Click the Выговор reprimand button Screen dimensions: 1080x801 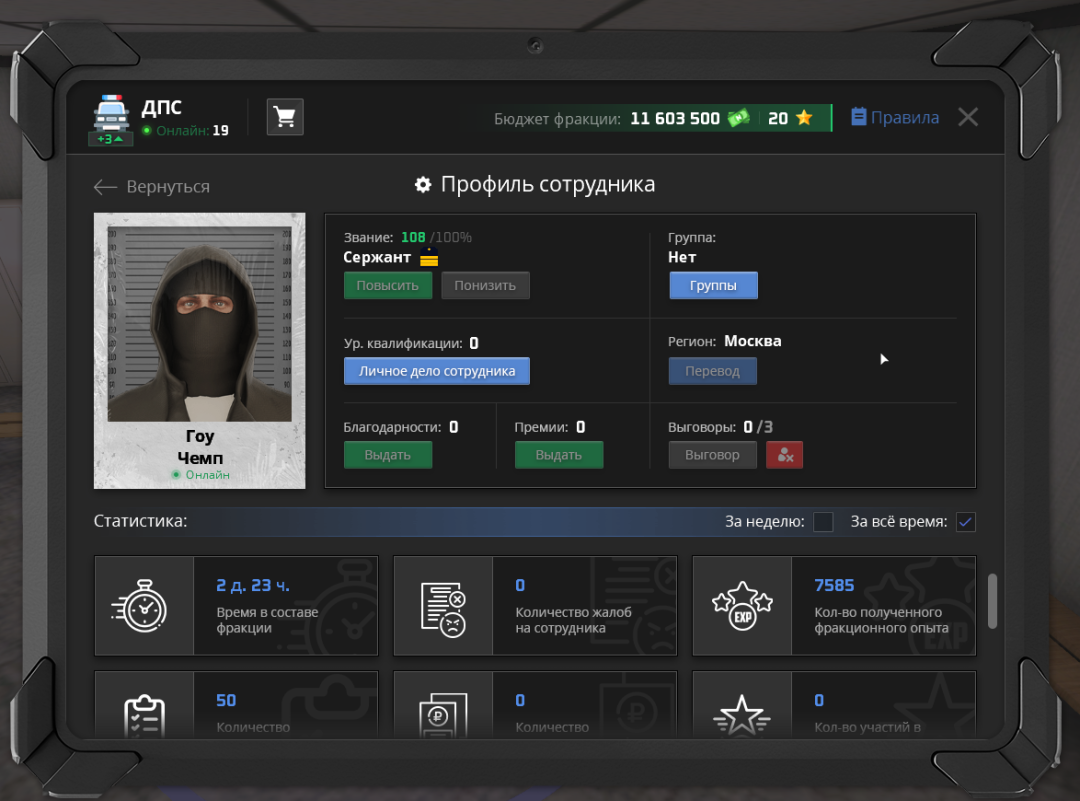712,455
